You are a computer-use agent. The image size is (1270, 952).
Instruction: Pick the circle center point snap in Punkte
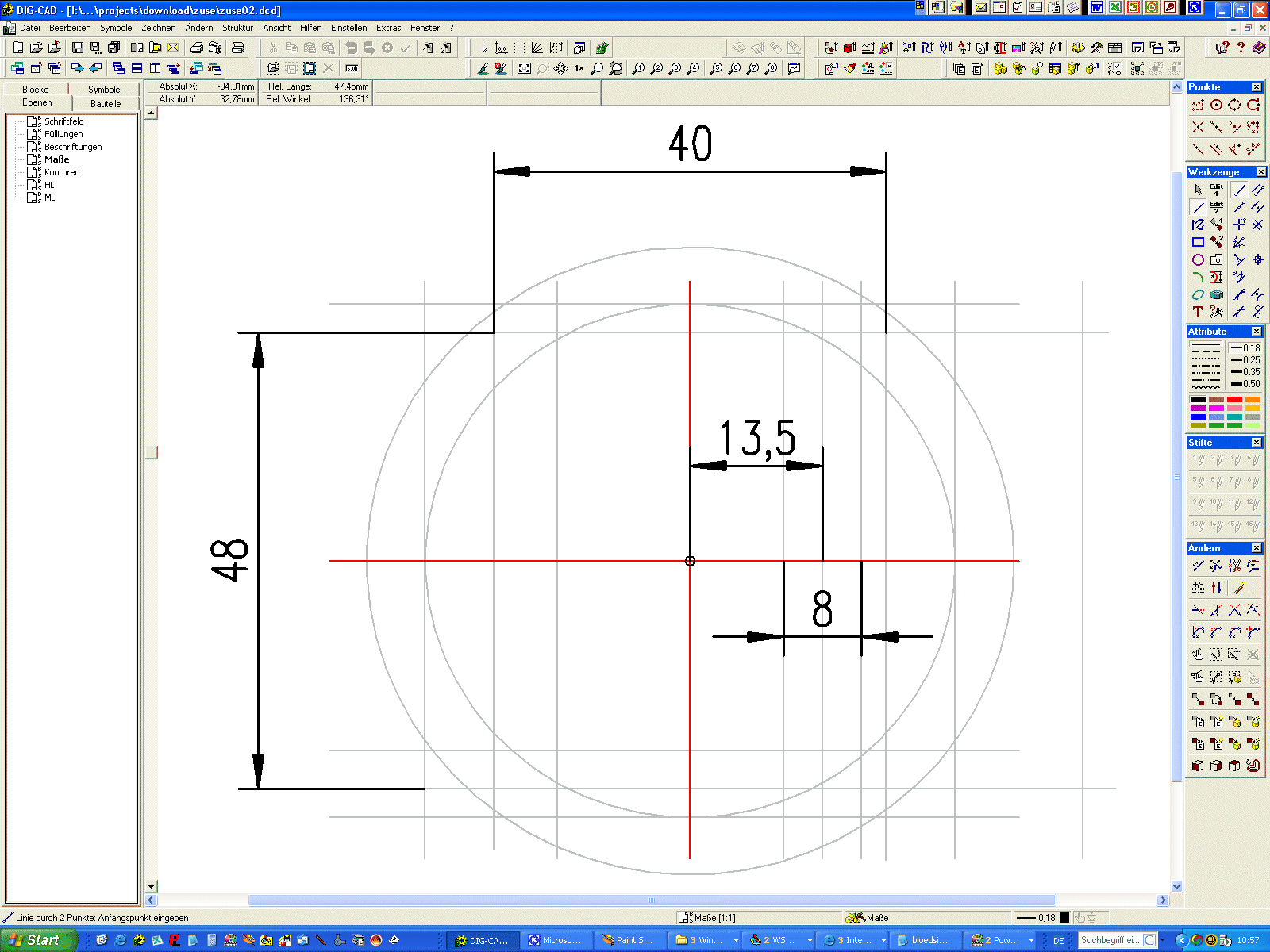coord(1216,105)
